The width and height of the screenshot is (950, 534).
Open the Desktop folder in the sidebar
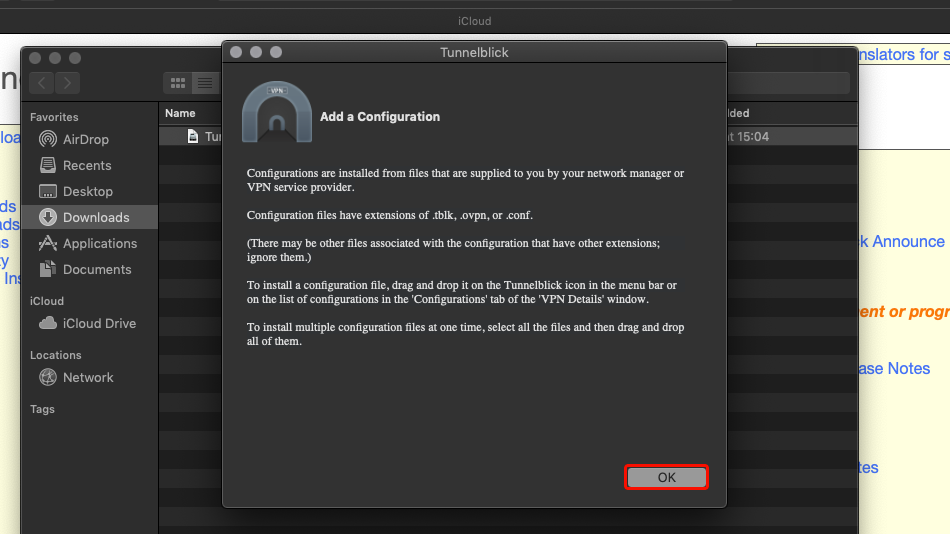(87, 191)
